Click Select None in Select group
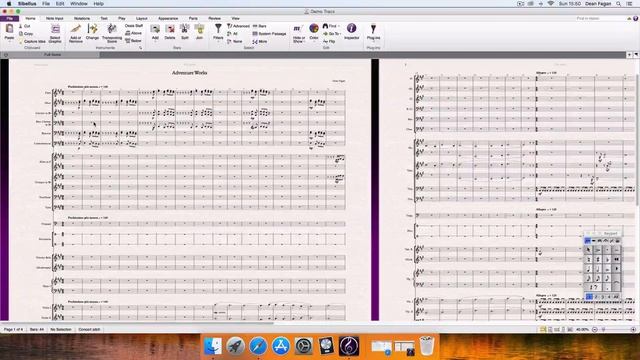 [x=235, y=41]
